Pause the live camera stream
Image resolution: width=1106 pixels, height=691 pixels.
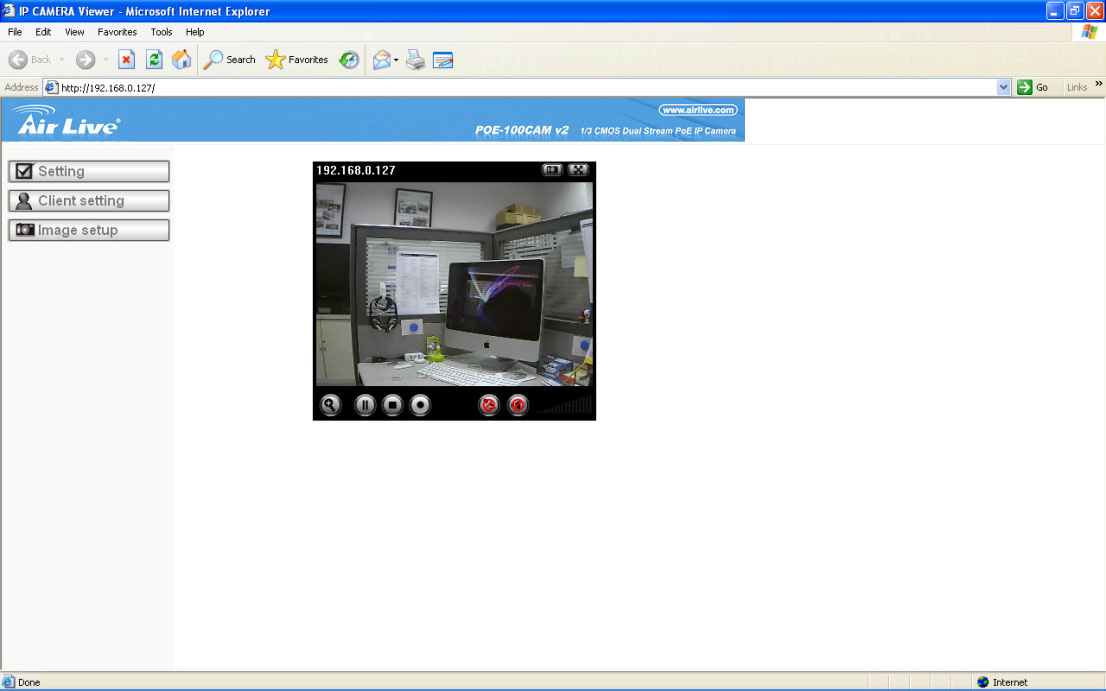[365, 405]
